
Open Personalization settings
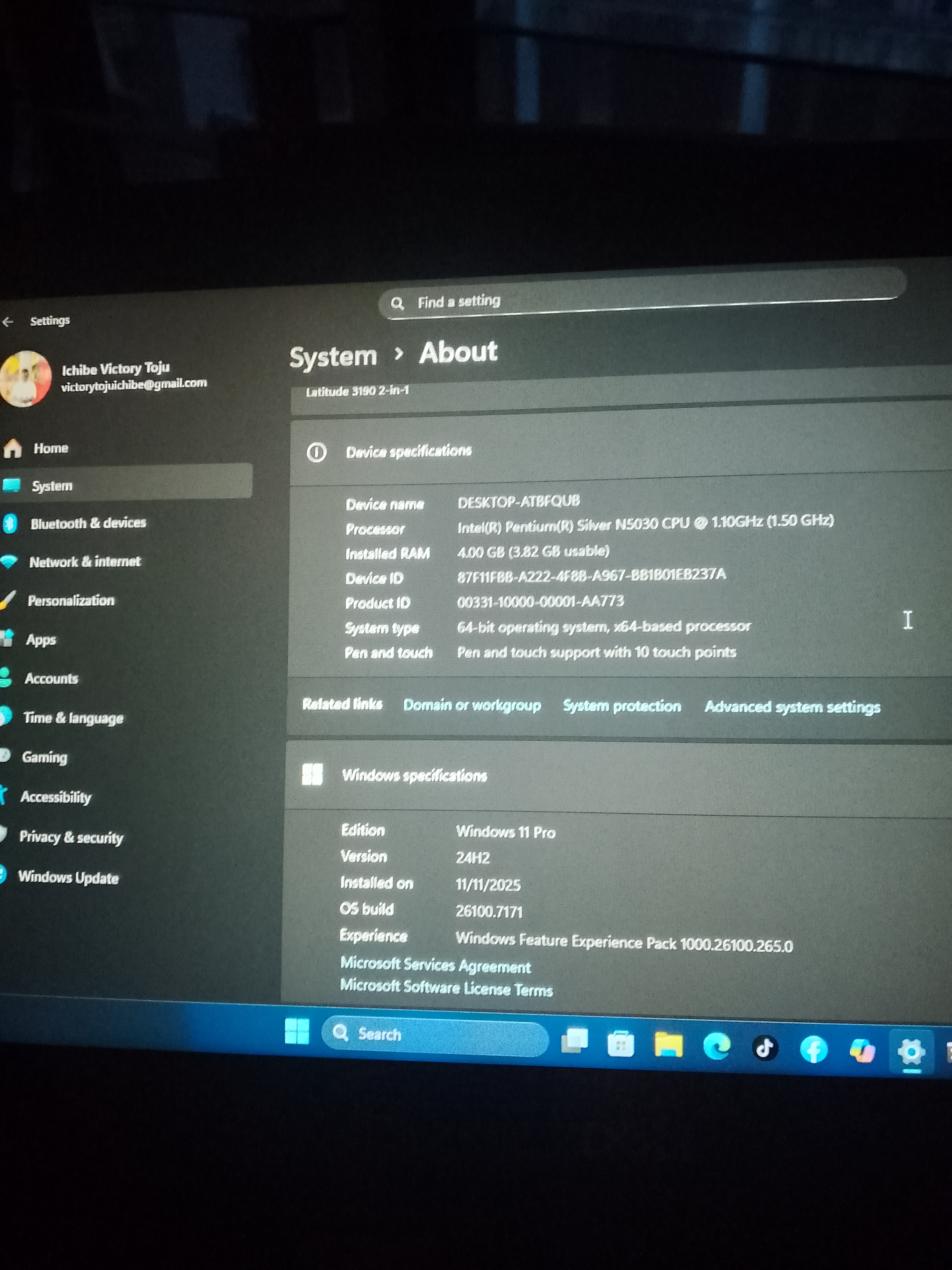(x=71, y=601)
